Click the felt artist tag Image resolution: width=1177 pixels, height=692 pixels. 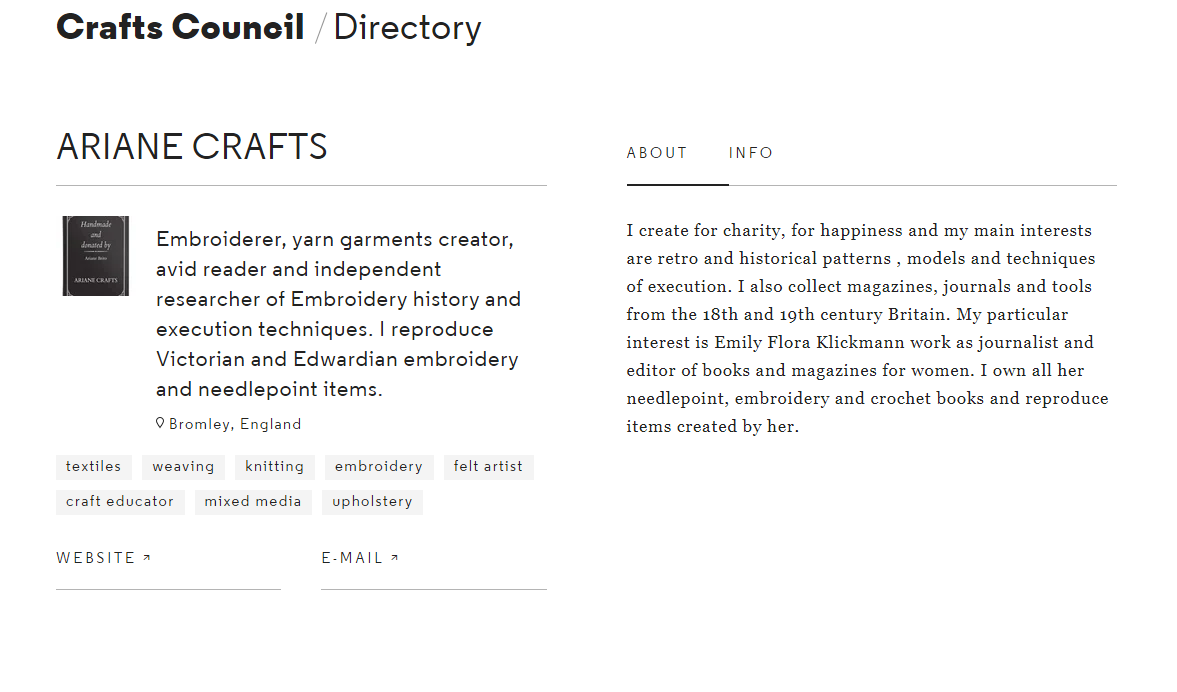pos(488,467)
